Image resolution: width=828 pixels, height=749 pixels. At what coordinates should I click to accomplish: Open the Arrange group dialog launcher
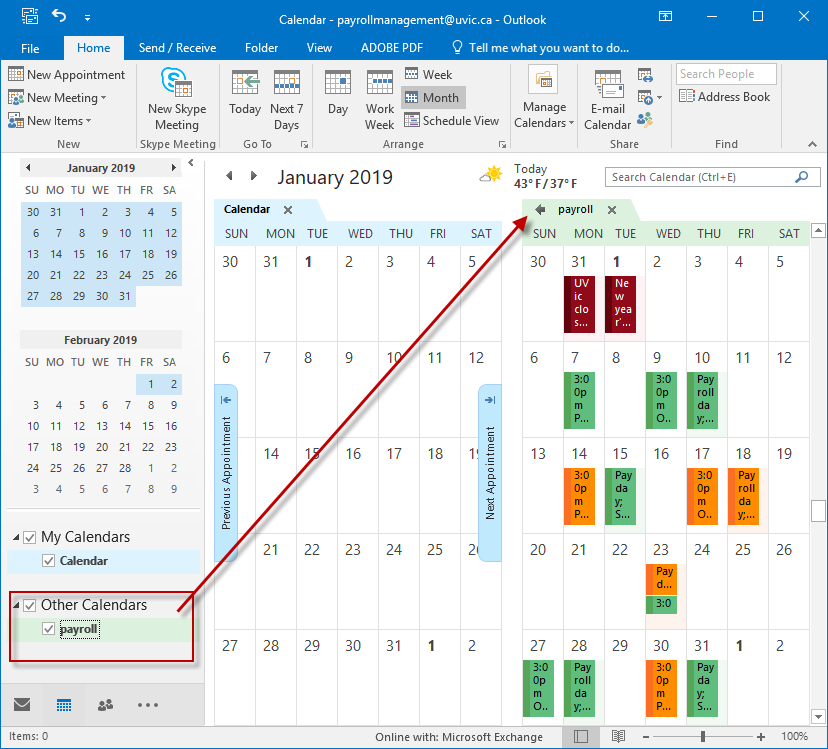coord(502,144)
